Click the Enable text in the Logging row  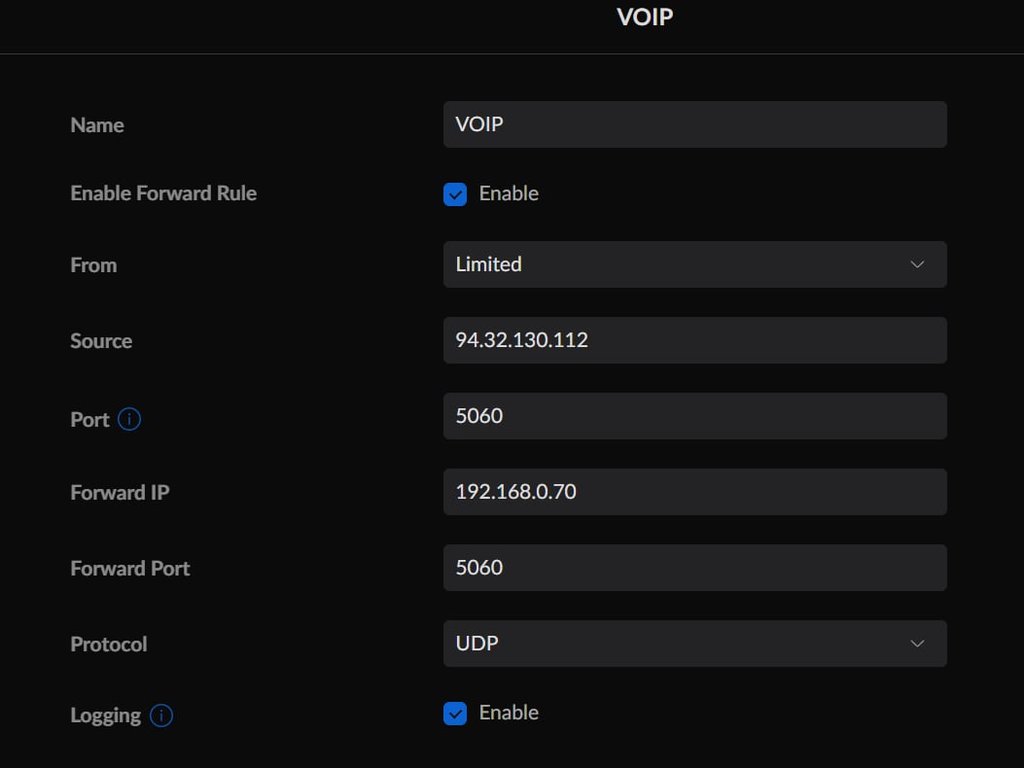(508, 713)
